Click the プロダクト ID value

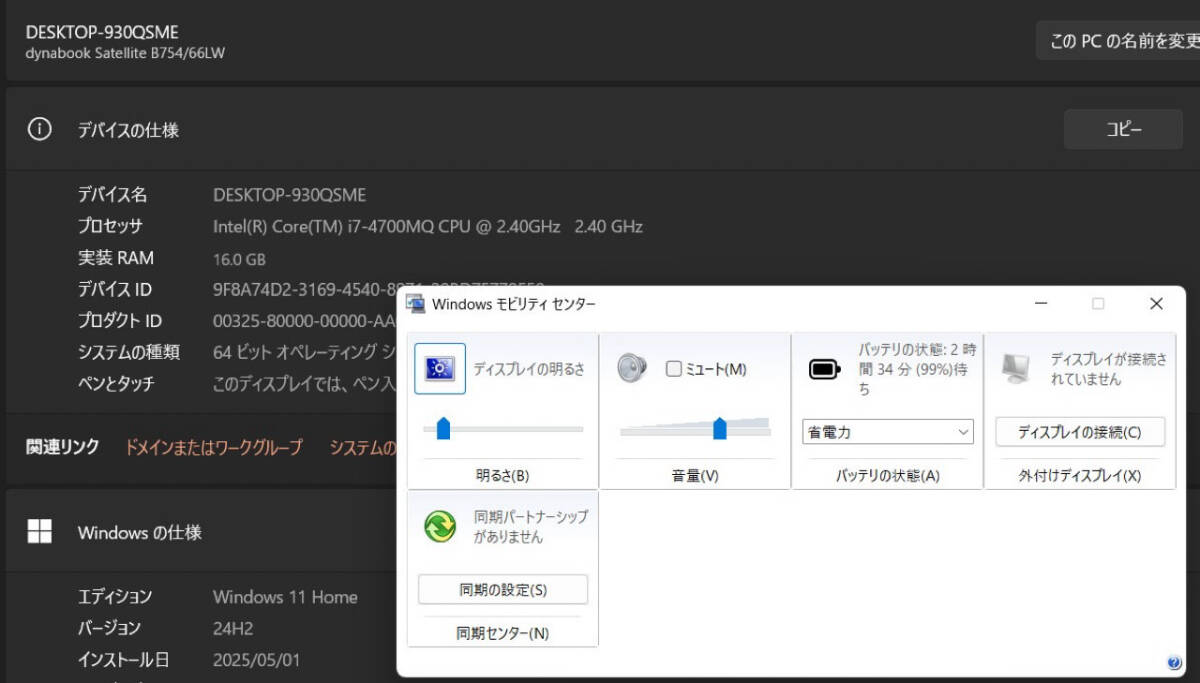305,321
